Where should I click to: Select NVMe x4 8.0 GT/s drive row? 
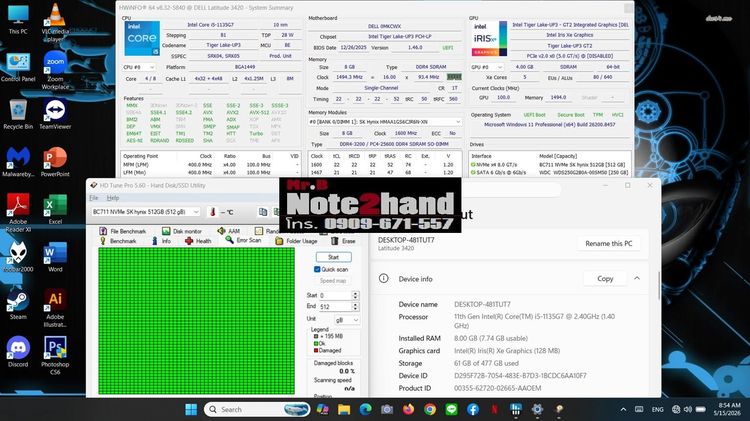549,165
